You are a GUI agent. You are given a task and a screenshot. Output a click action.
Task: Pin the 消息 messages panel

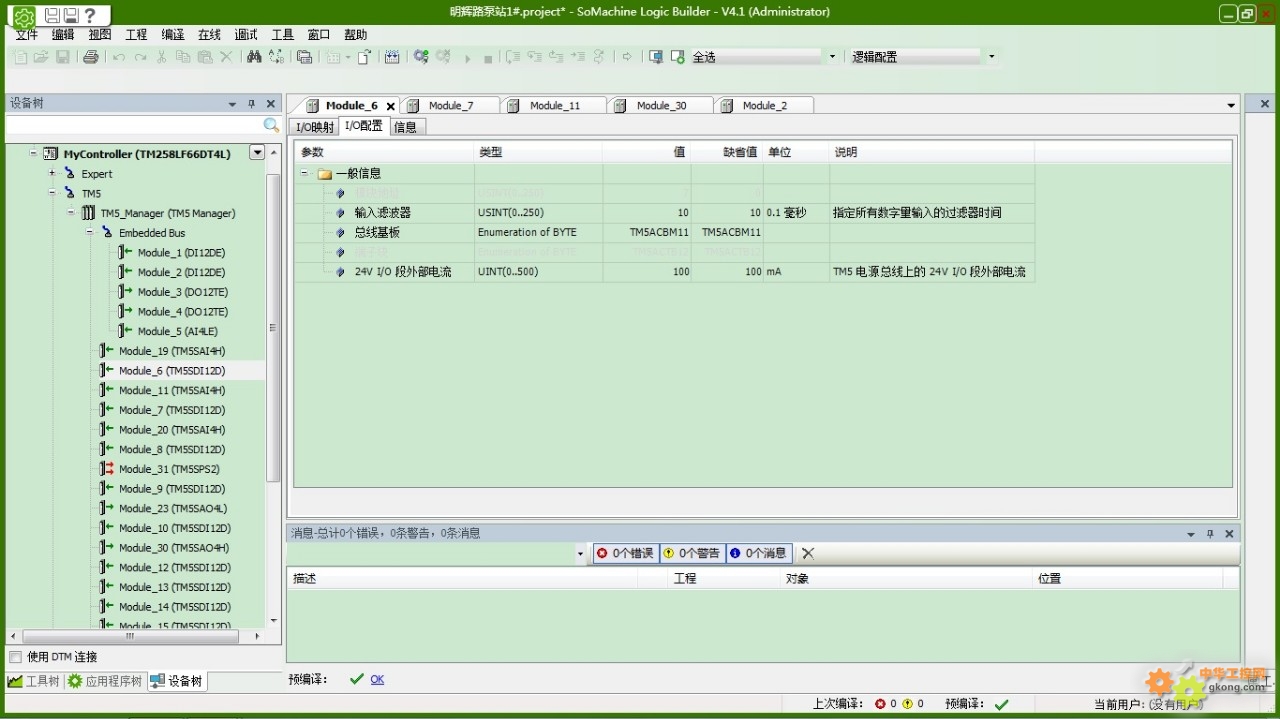click(x=1210, y=534)
